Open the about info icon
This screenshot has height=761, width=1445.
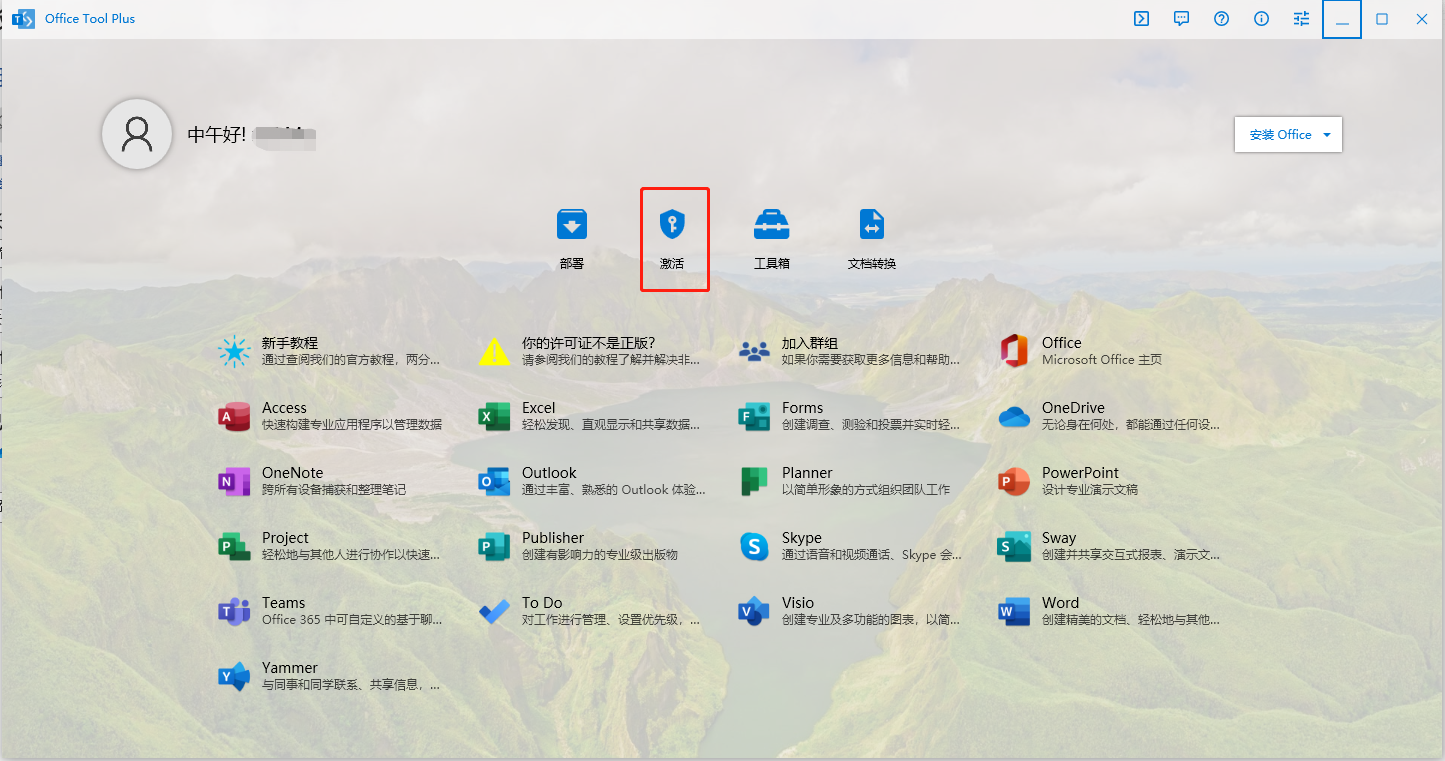point(1261,19)
